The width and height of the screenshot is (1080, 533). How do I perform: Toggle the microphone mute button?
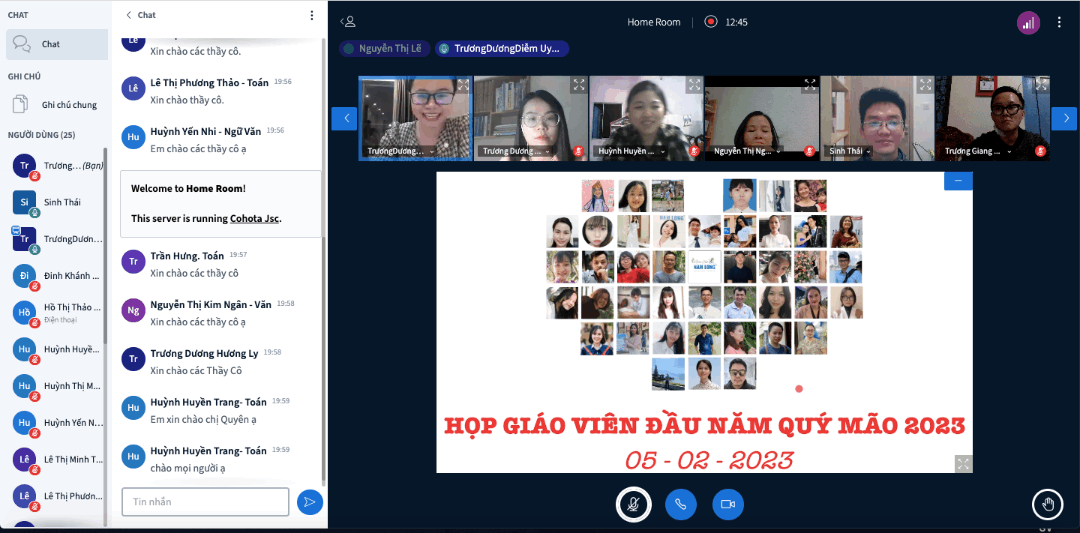click(632, 504)
